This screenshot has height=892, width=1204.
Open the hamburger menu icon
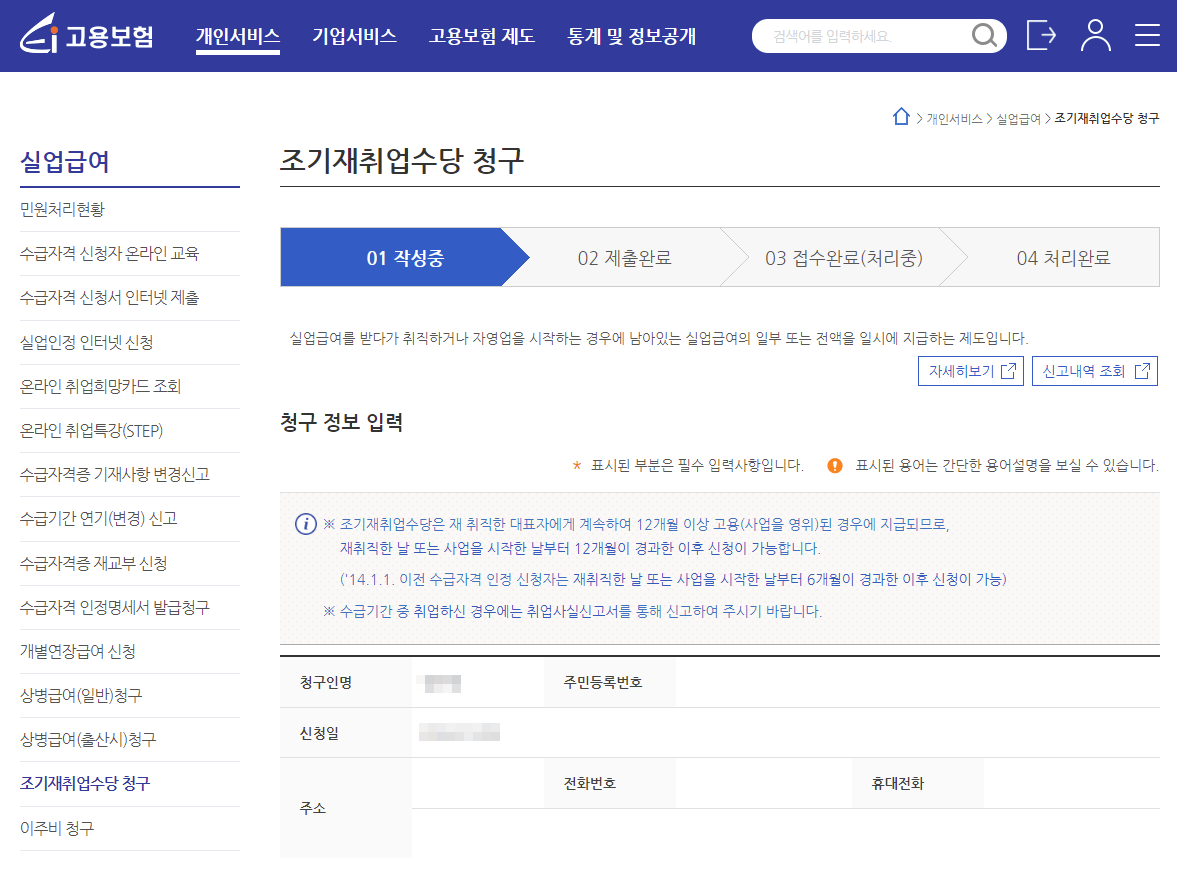1147,35
